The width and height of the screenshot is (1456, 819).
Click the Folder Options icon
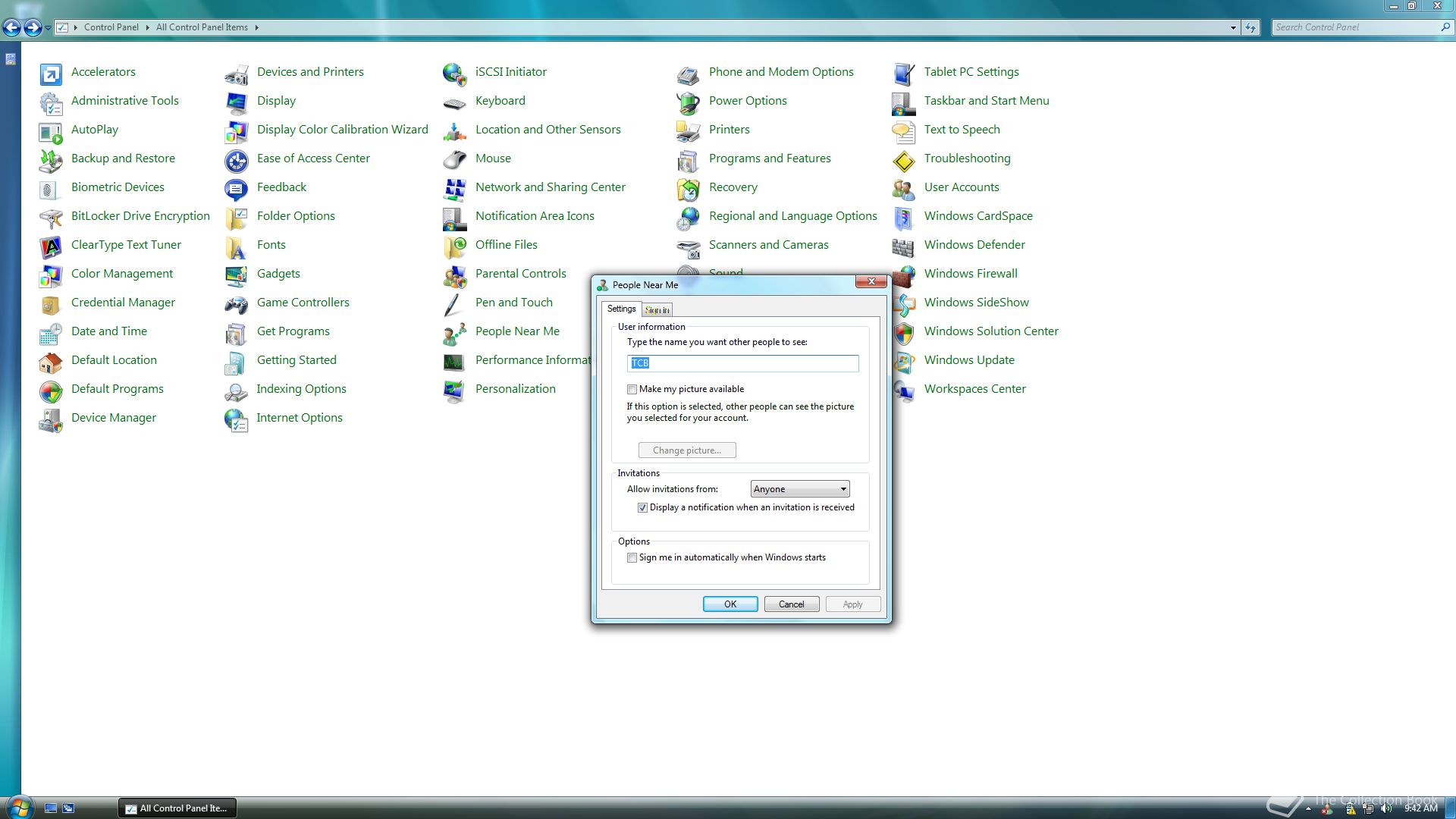click(236, 218)
